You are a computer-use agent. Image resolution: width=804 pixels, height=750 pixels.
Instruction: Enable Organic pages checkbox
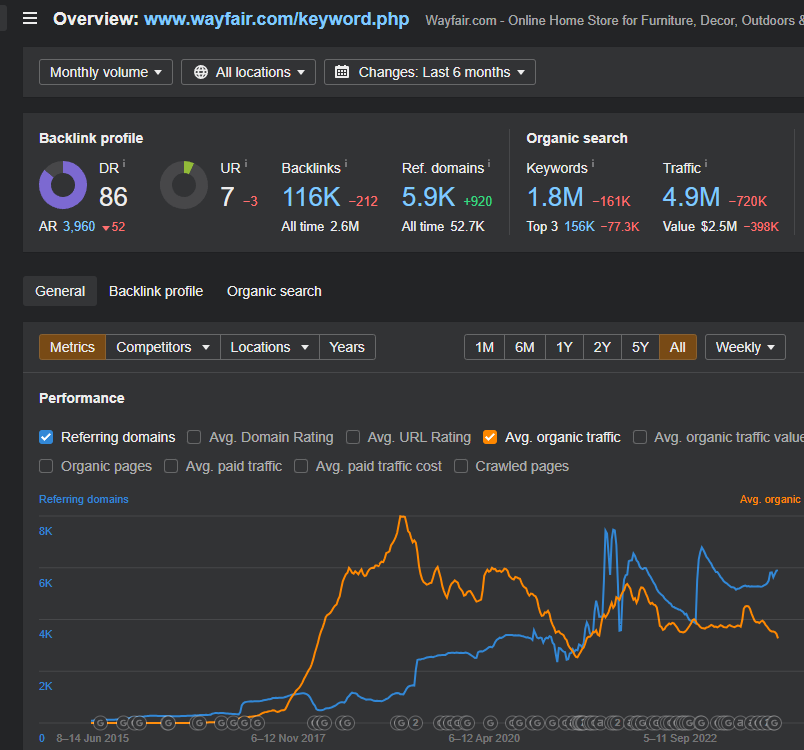(x=46, y=466)
